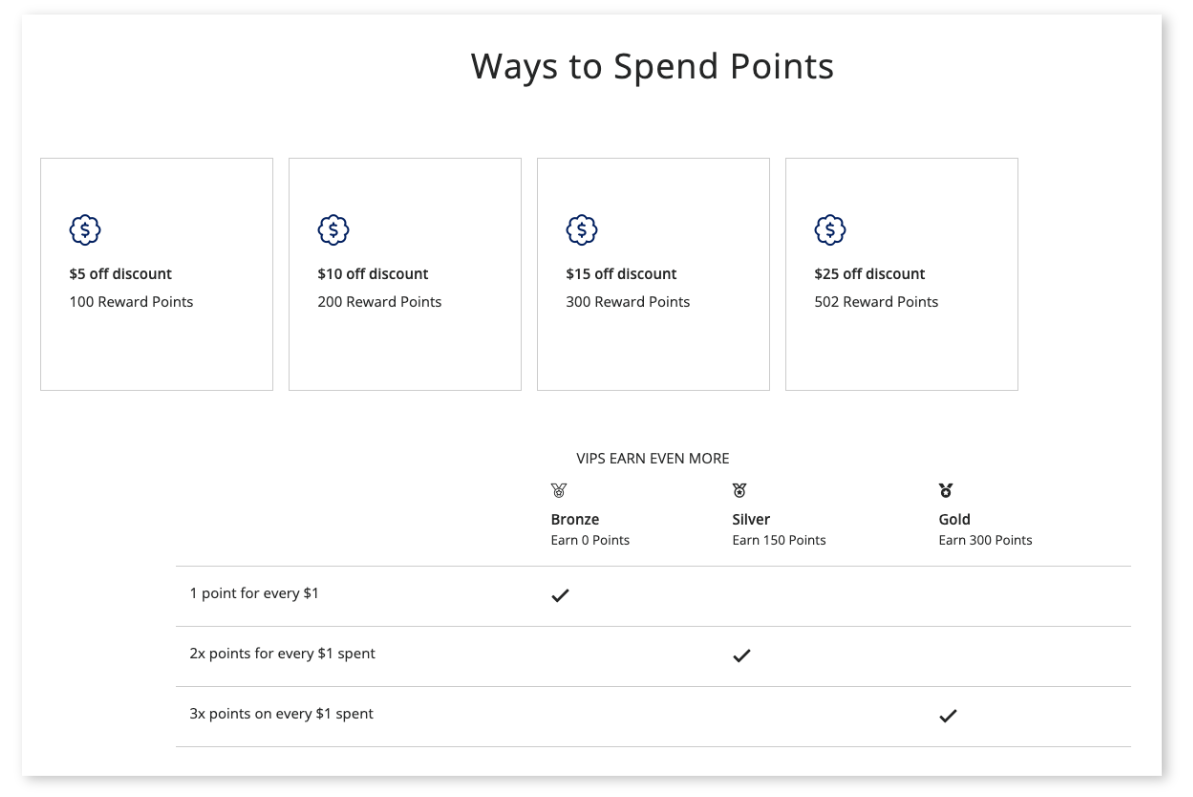Select the $5 off discount reward title
The image size is (1193, 797).
click(120, 274)
